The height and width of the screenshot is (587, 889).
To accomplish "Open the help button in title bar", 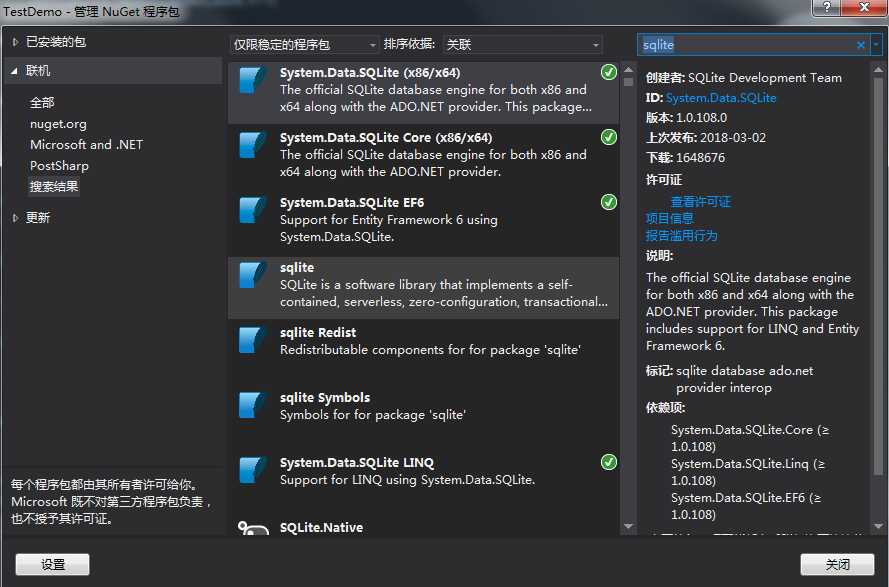I will point(827,7).
